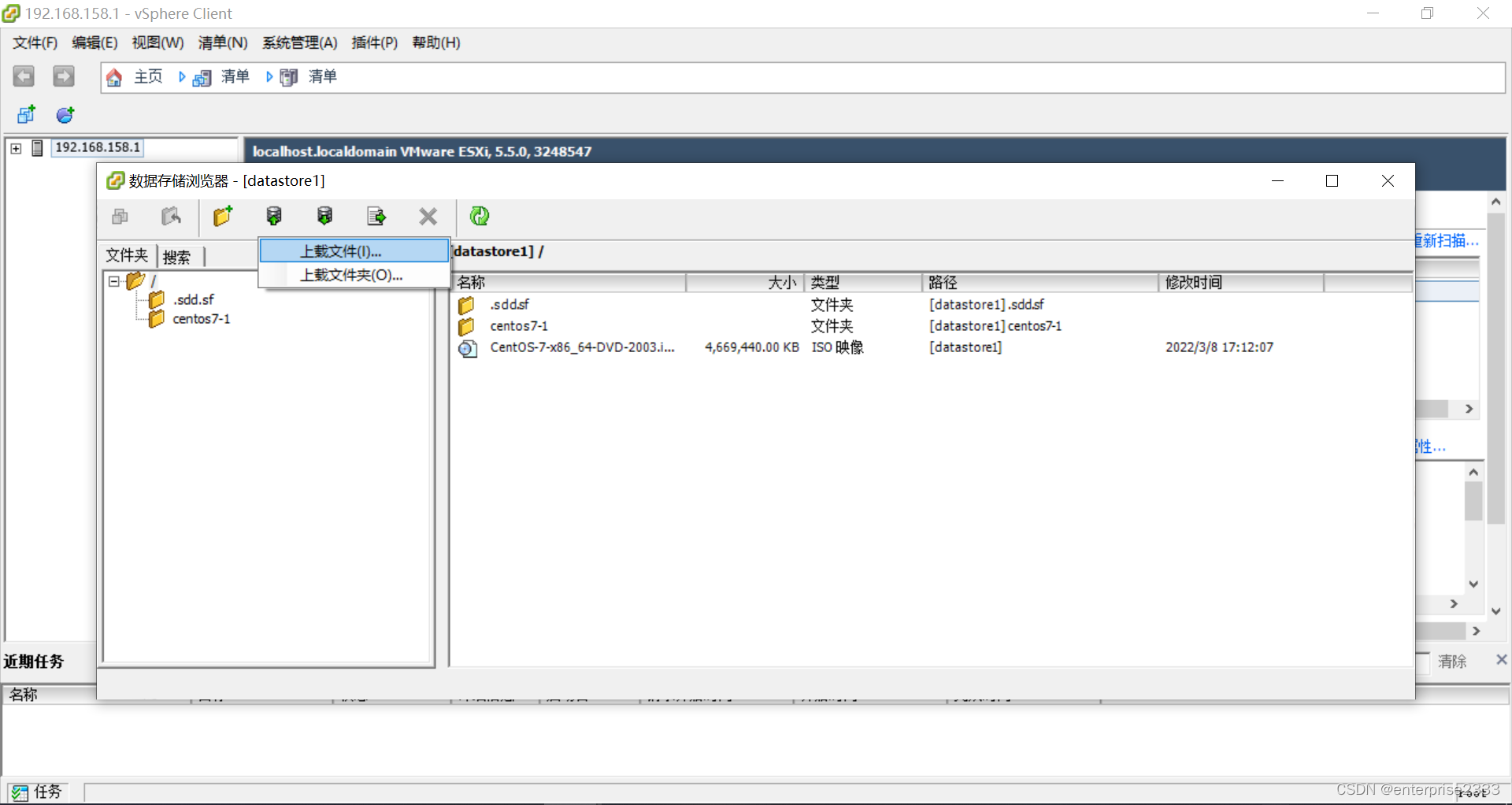The height and width of the screenshot is (805, 1512).
Task: Click the upload files to datastore icon
Action: pos(274,216)
